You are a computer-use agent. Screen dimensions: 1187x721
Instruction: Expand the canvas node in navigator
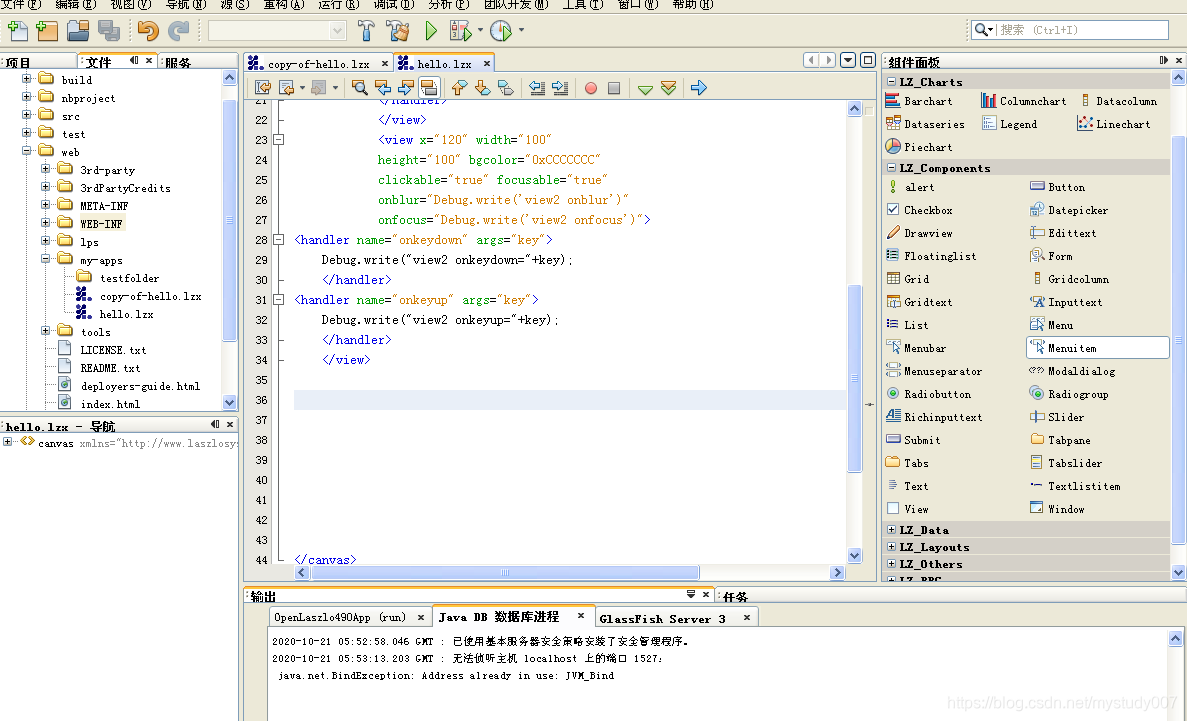(8, 442)
